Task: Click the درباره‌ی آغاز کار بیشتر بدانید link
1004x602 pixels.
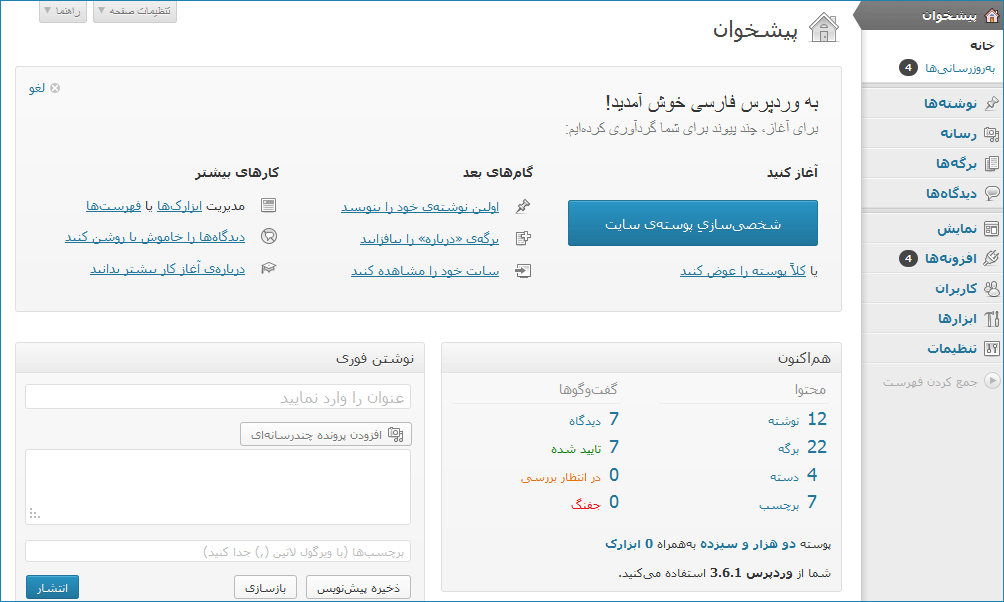Action: click(168, 269)
